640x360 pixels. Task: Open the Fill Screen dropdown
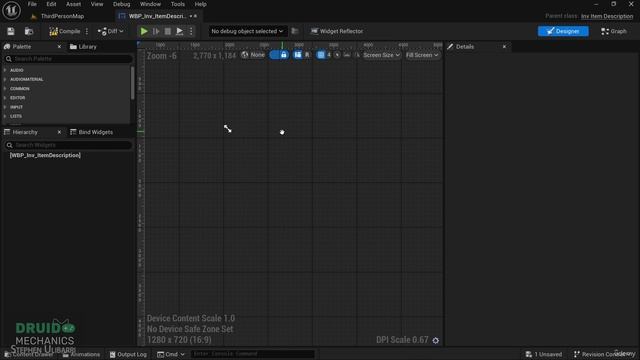[x=422, y=55]
